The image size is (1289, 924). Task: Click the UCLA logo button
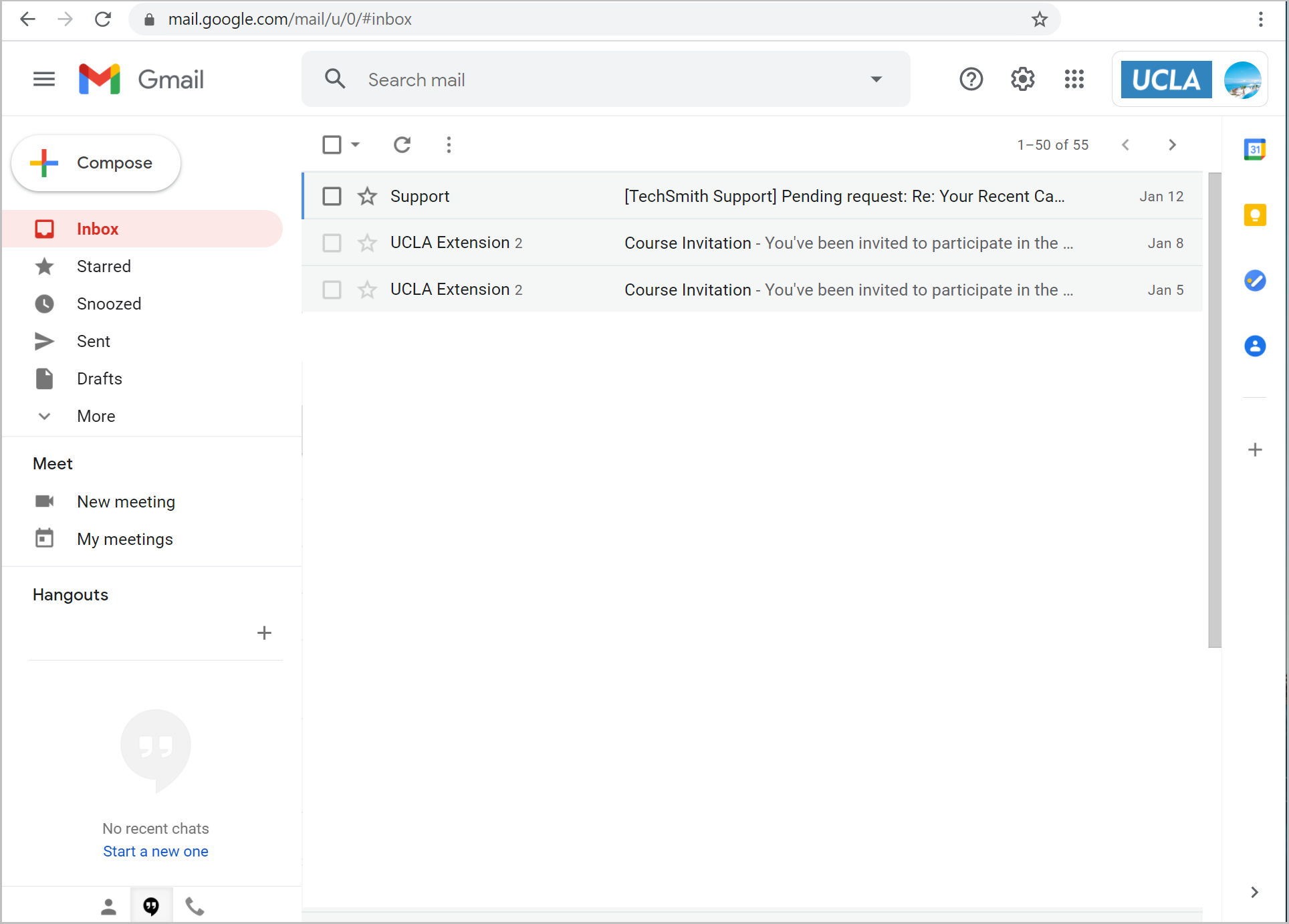coord(1166,80)
